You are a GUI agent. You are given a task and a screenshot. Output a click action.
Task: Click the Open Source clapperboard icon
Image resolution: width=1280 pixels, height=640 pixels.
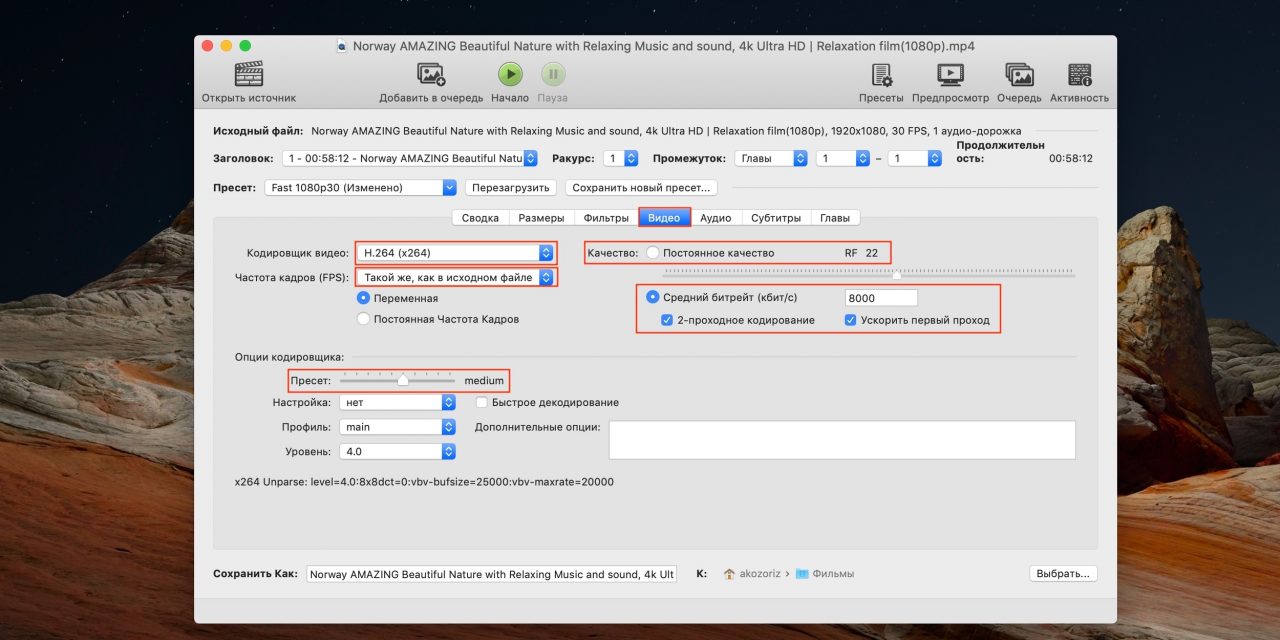click(x=248, y=75)
